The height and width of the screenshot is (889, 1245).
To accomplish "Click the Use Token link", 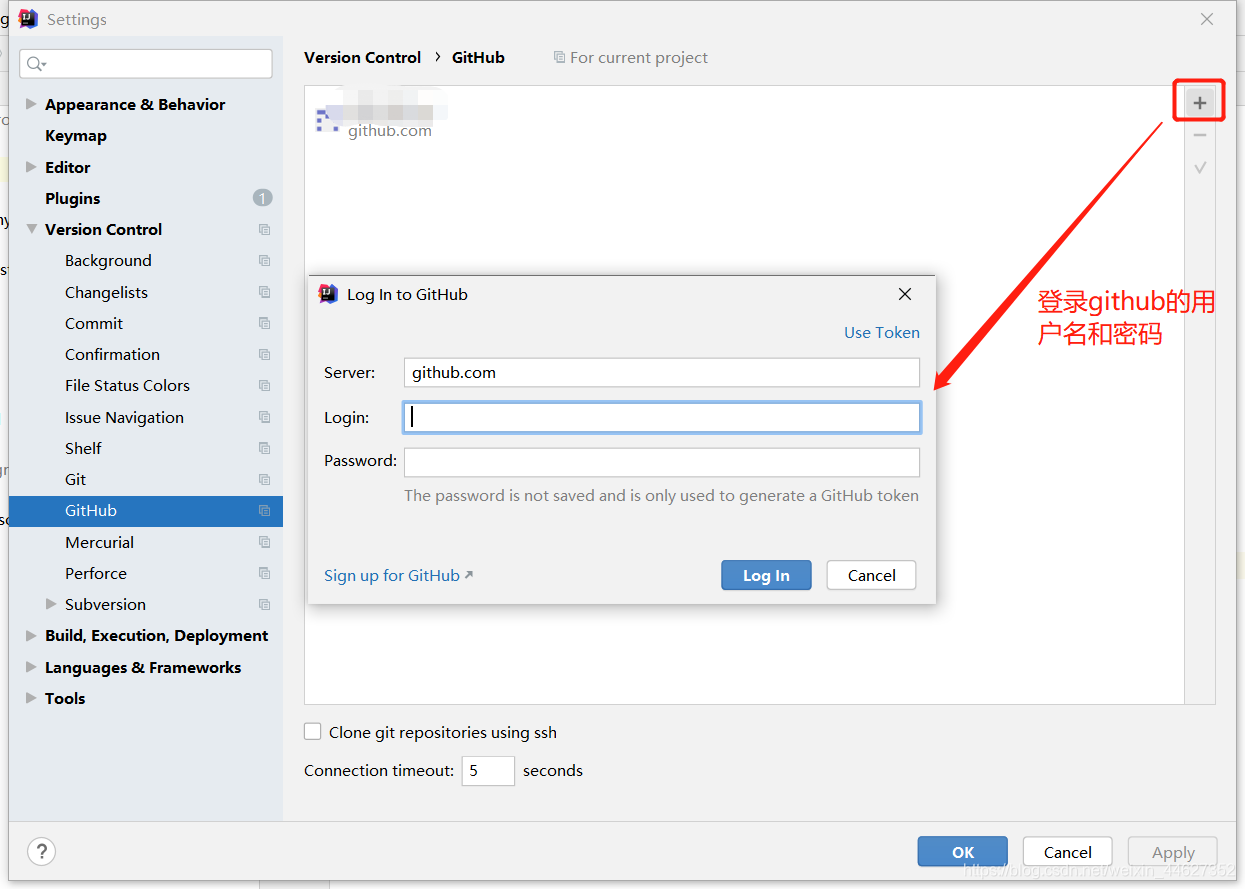I will click(x=882, y=333).
